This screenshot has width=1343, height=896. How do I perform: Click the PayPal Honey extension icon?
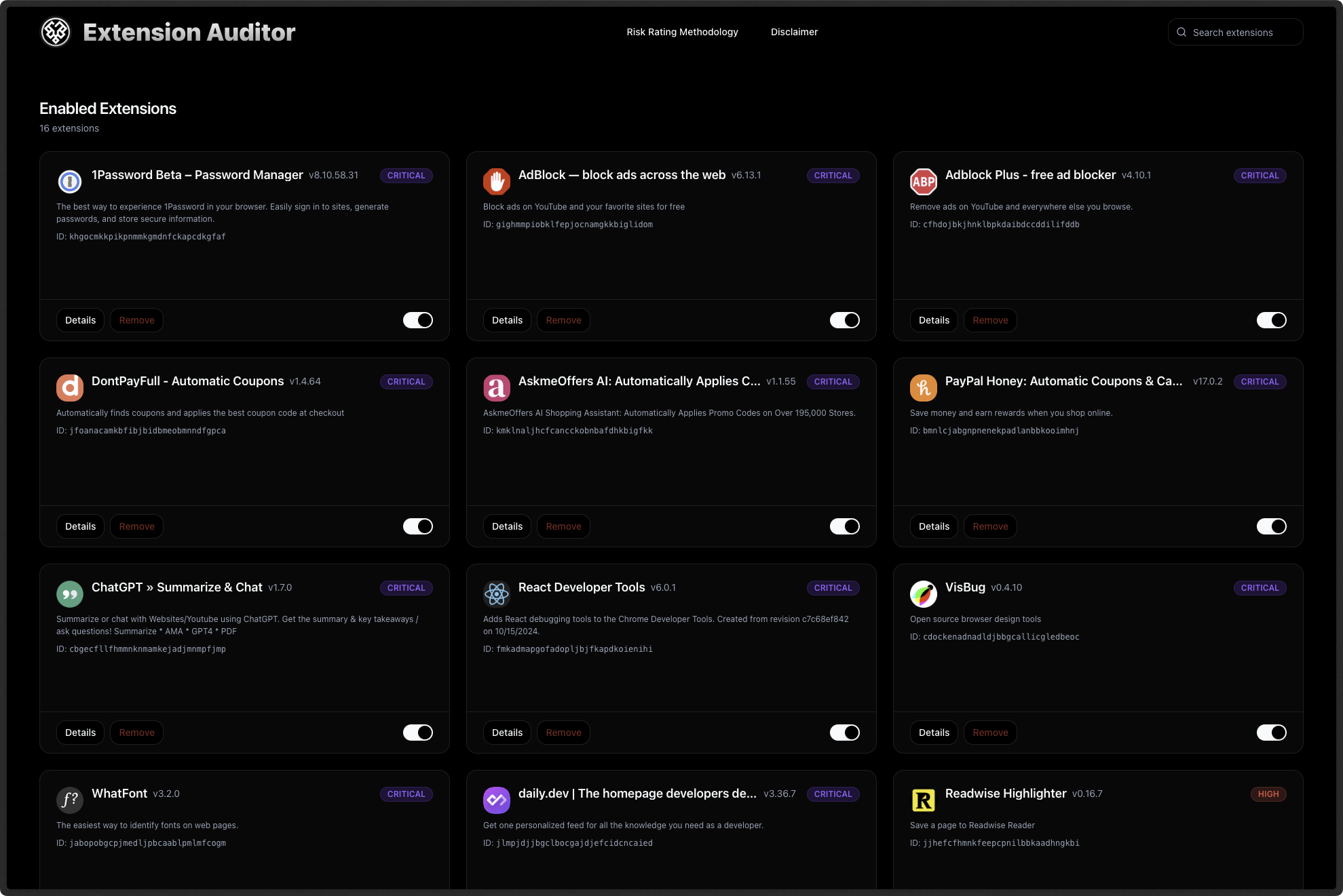tap(924, 387)
